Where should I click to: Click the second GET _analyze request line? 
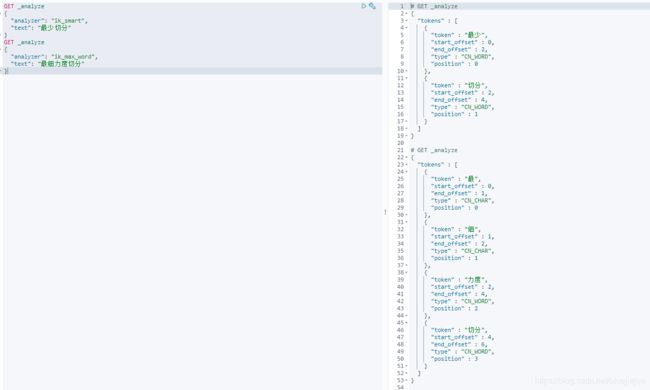(x=24, y=42)
